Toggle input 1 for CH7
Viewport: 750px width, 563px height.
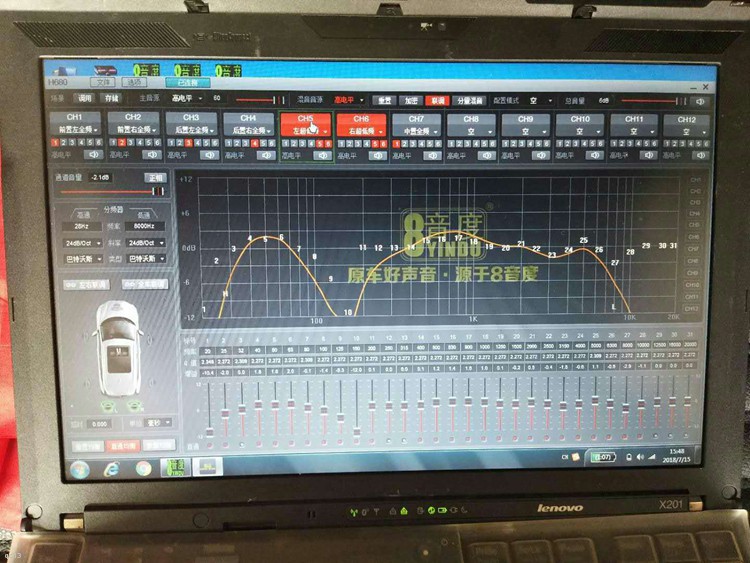tap(396, 144)
